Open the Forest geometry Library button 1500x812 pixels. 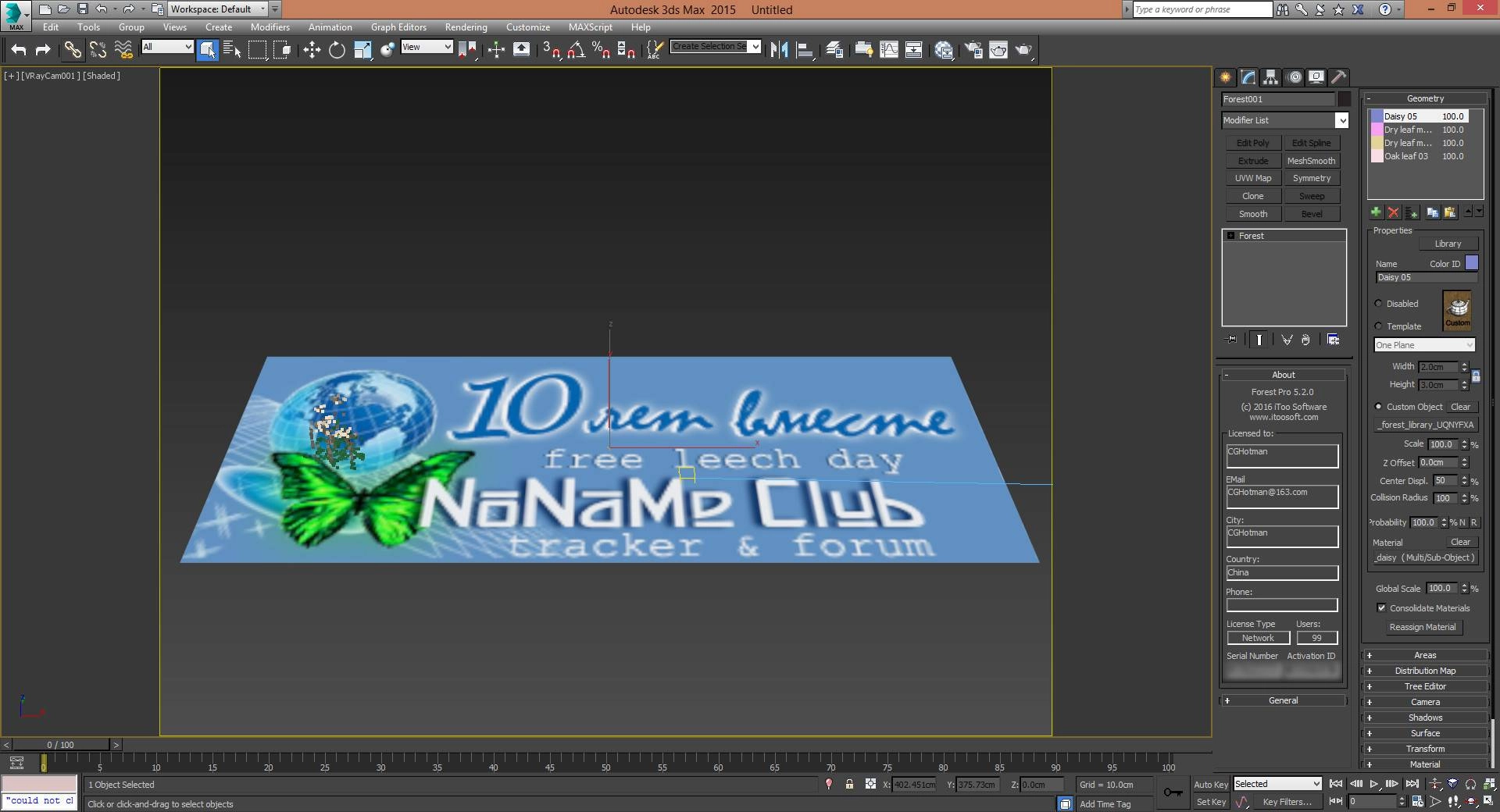[x=1447, y=244]
